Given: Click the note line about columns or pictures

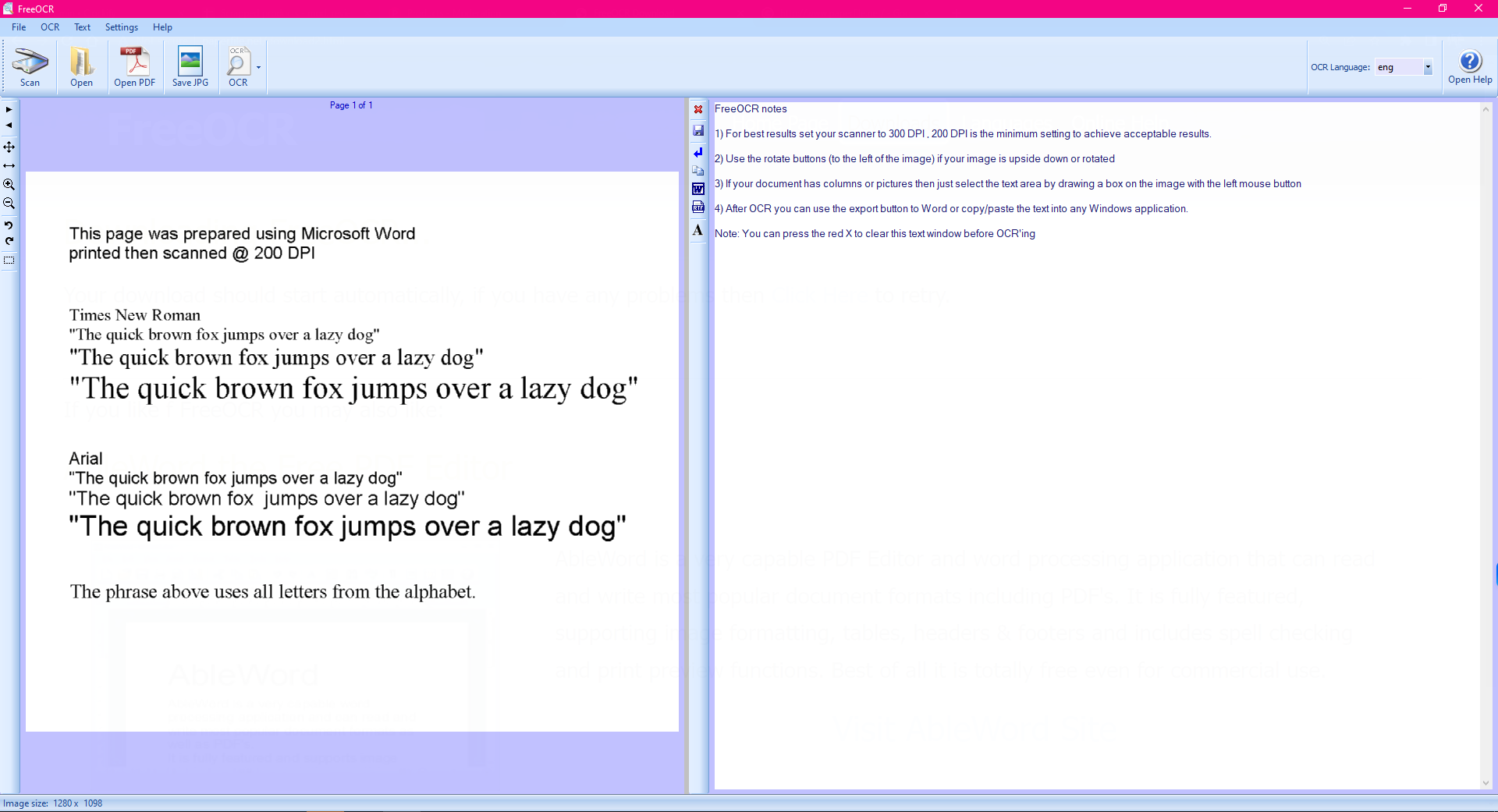Looking at the screenshot, I should point(1008,184).
